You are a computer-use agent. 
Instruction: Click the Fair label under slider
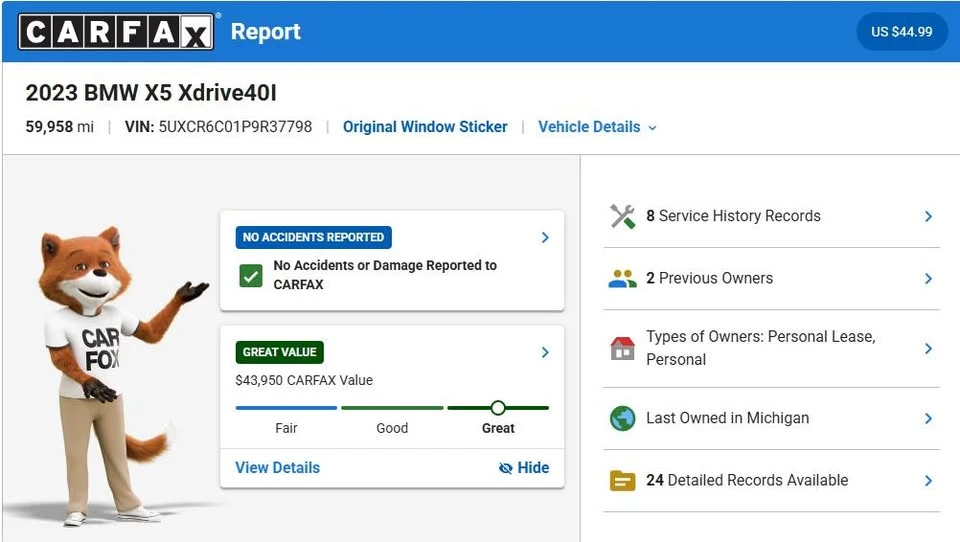click(x=286, y=428)
